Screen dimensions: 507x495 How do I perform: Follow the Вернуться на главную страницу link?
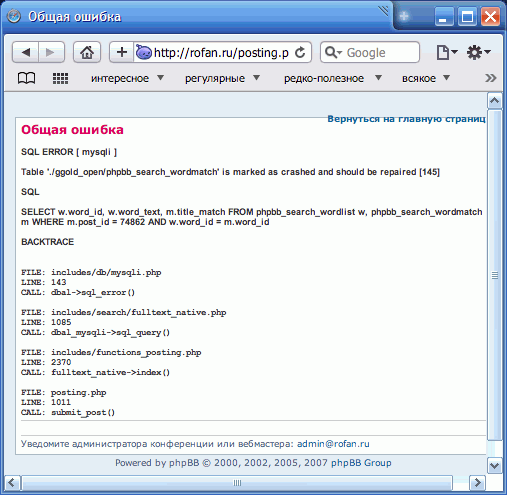pyautogui.click(x=406, y=119)
